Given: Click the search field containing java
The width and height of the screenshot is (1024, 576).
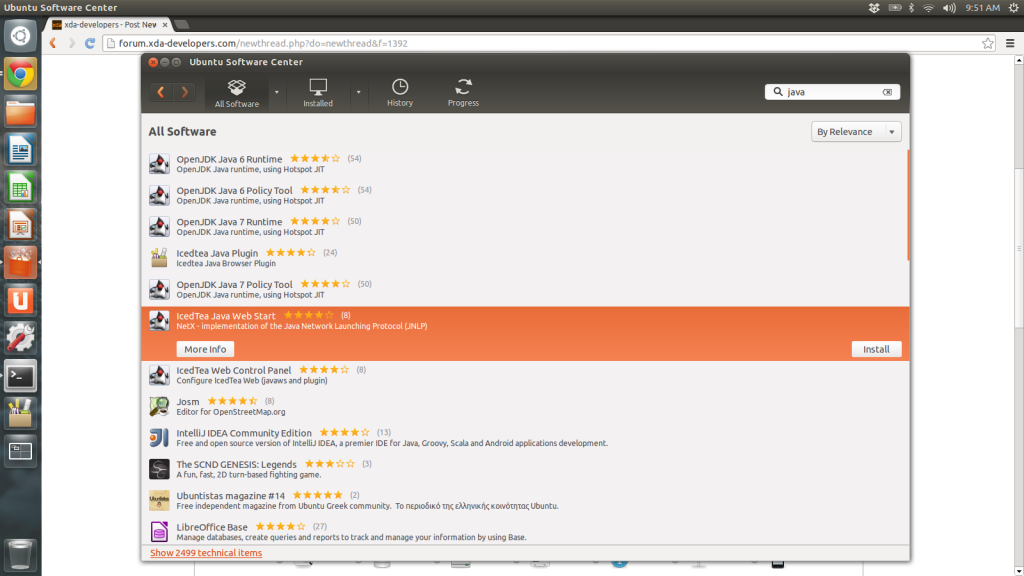Looking at the screenshot, I should coord(832,92).
